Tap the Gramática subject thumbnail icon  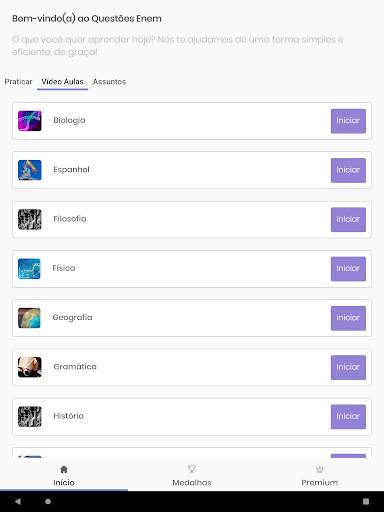tap(30, 367)
